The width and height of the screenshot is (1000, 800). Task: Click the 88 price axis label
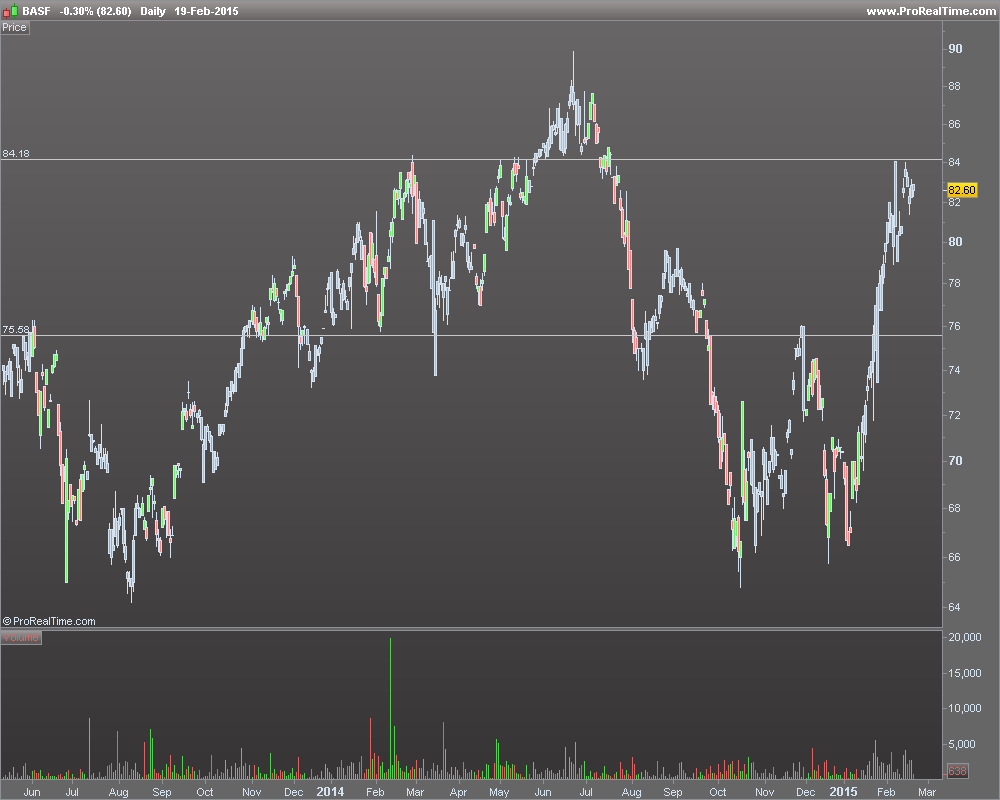[x=955, y=86]
